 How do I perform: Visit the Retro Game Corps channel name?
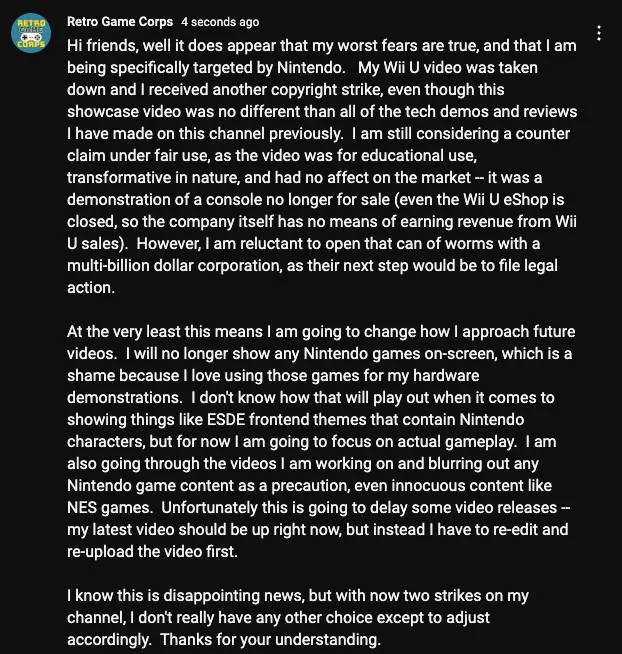click(x=120, y=22)
